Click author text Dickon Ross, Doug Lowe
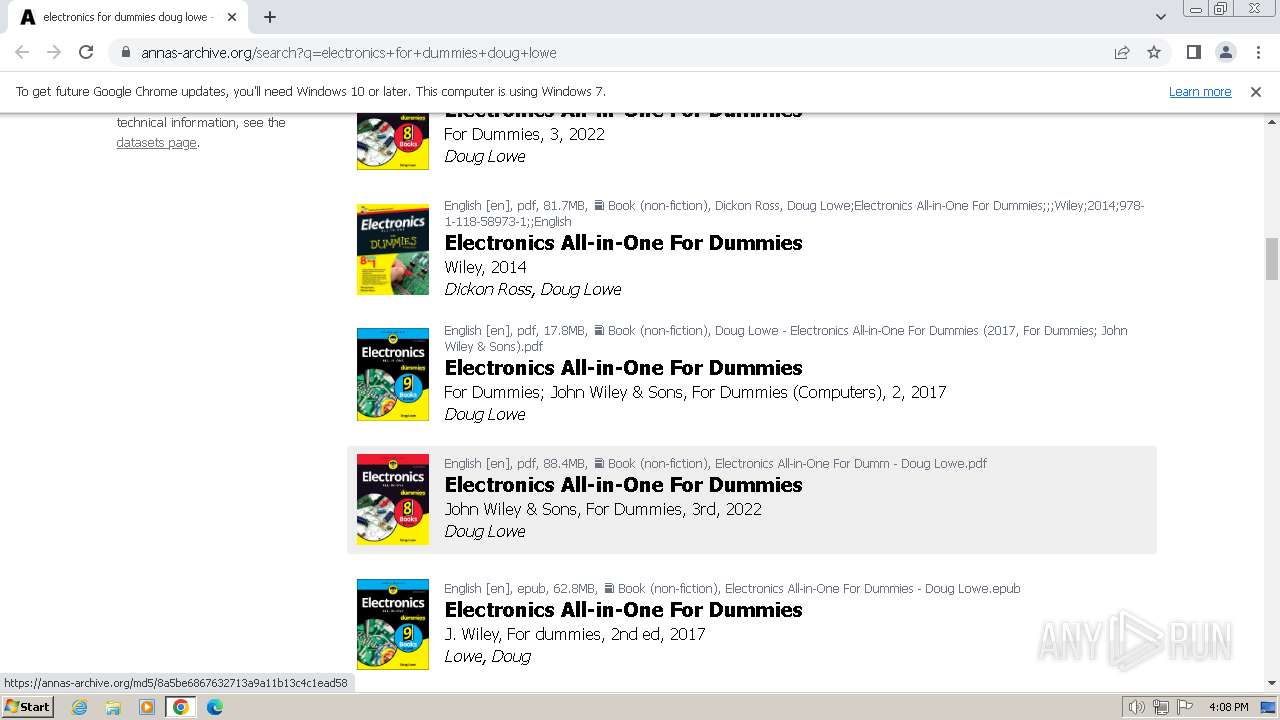 click(x=533, y=289)
